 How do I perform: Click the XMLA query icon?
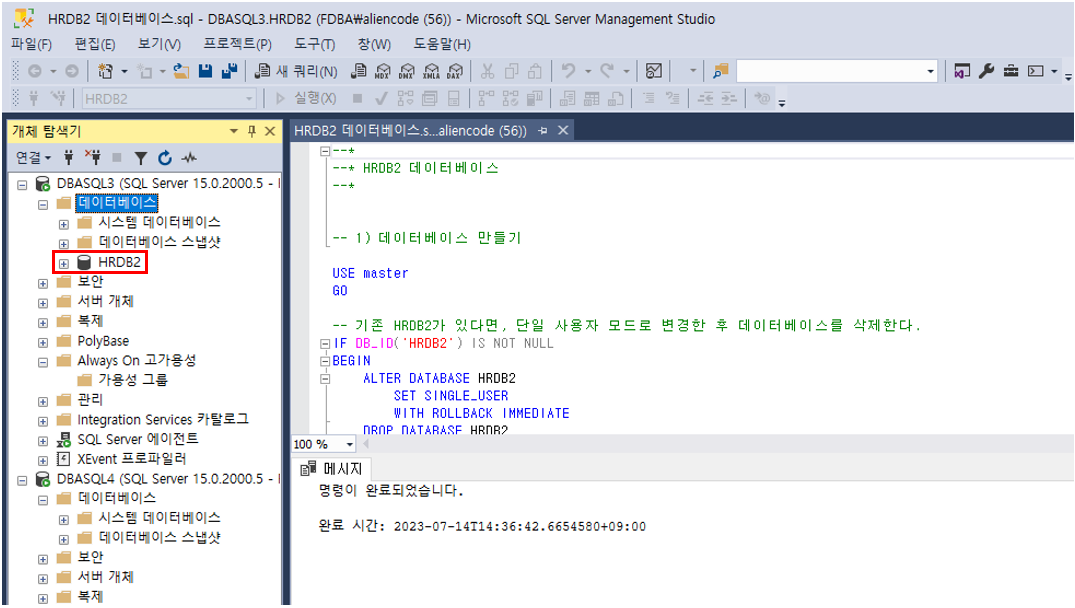tap(431, 71)
